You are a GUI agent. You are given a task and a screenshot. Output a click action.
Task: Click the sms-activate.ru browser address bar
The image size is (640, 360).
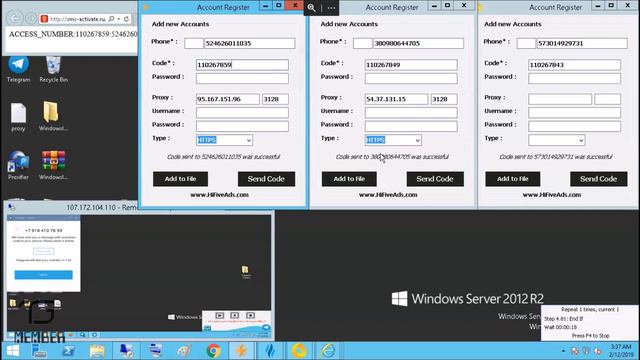pos(78,19)
